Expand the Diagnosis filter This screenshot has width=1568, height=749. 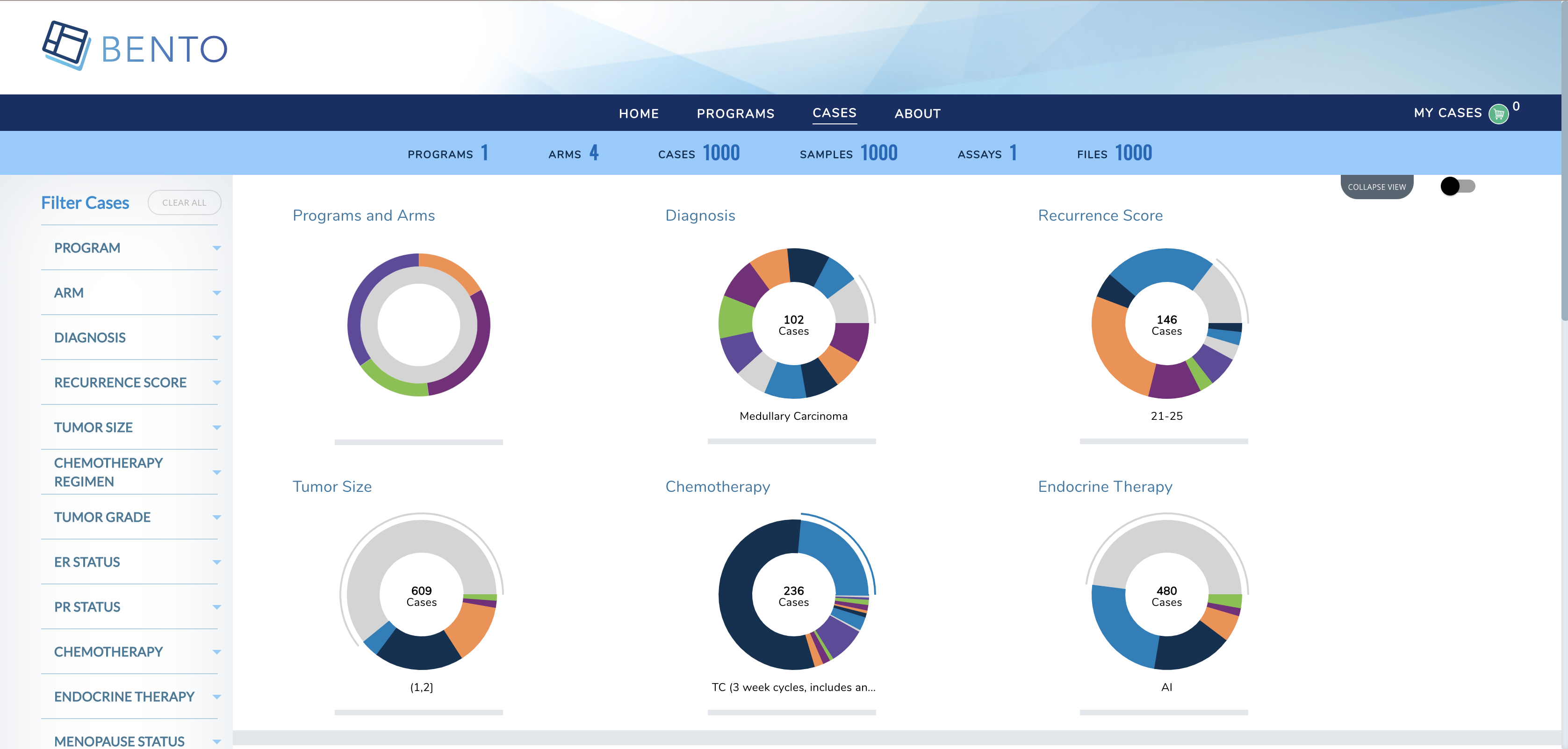[x=129, y=338]
